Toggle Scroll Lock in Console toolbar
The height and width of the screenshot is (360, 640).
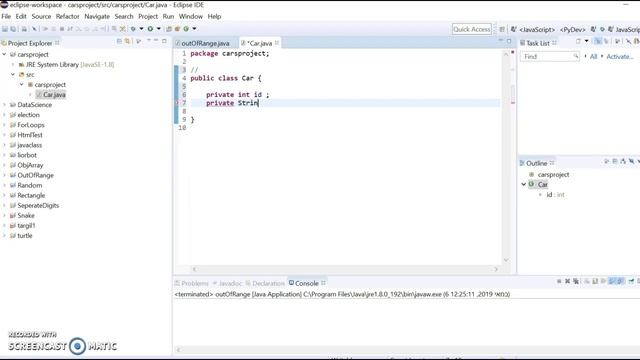tap(595, 281)
